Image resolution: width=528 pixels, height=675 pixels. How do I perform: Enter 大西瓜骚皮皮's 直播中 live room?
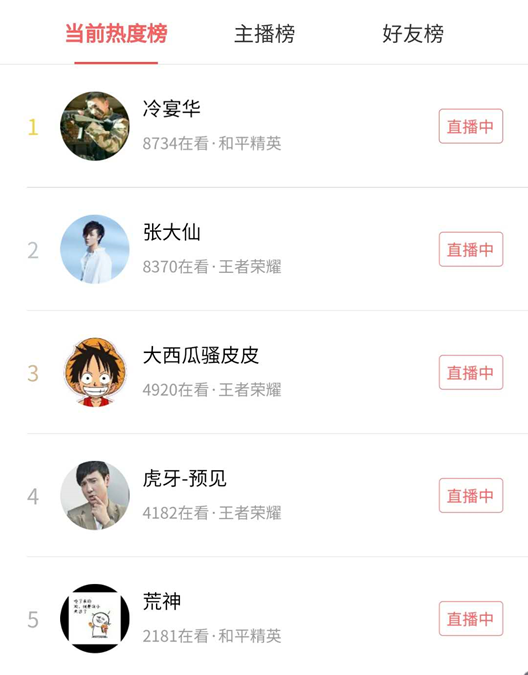click(x=471, y=372)
